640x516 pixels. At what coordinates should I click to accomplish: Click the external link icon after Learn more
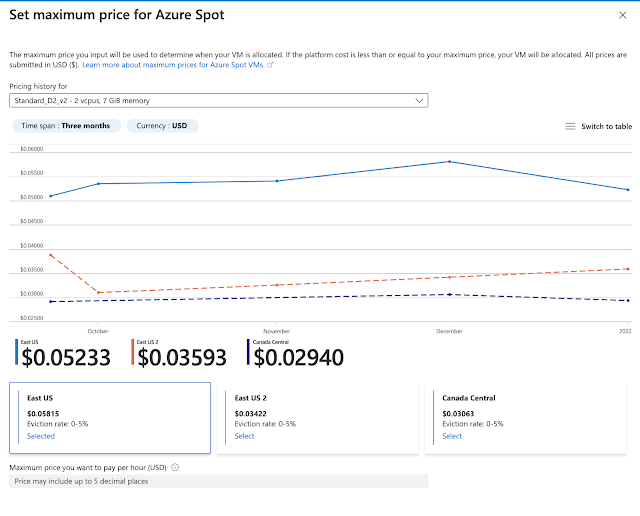[269, 64]
